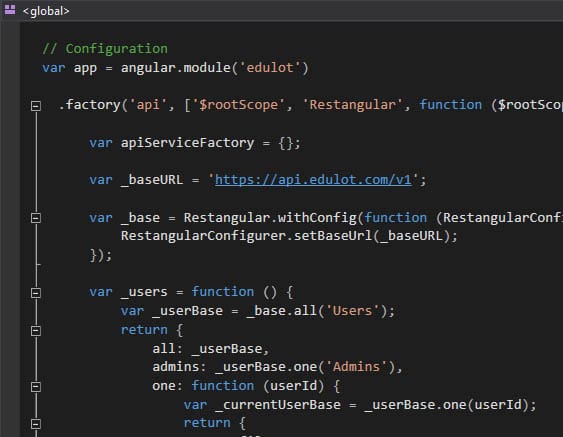Open the <global> scope dropdown

tap(46, 11)
